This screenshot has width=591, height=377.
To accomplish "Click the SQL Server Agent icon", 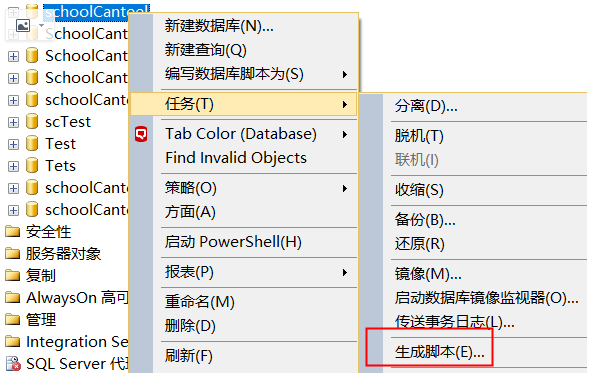I will [13, 364].
